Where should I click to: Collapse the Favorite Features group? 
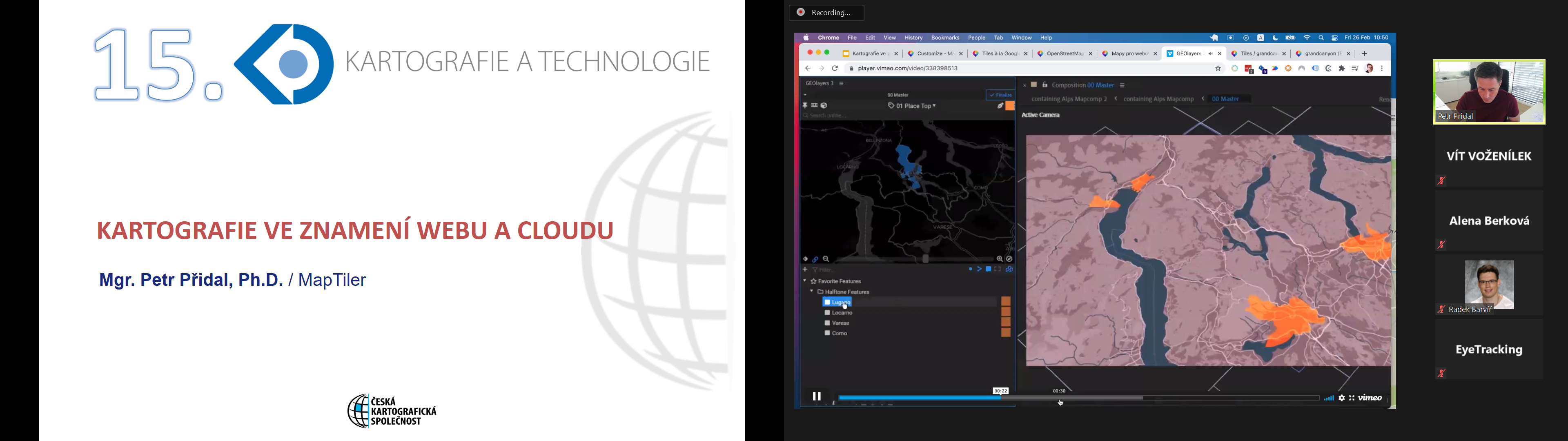tap(805, 281)
